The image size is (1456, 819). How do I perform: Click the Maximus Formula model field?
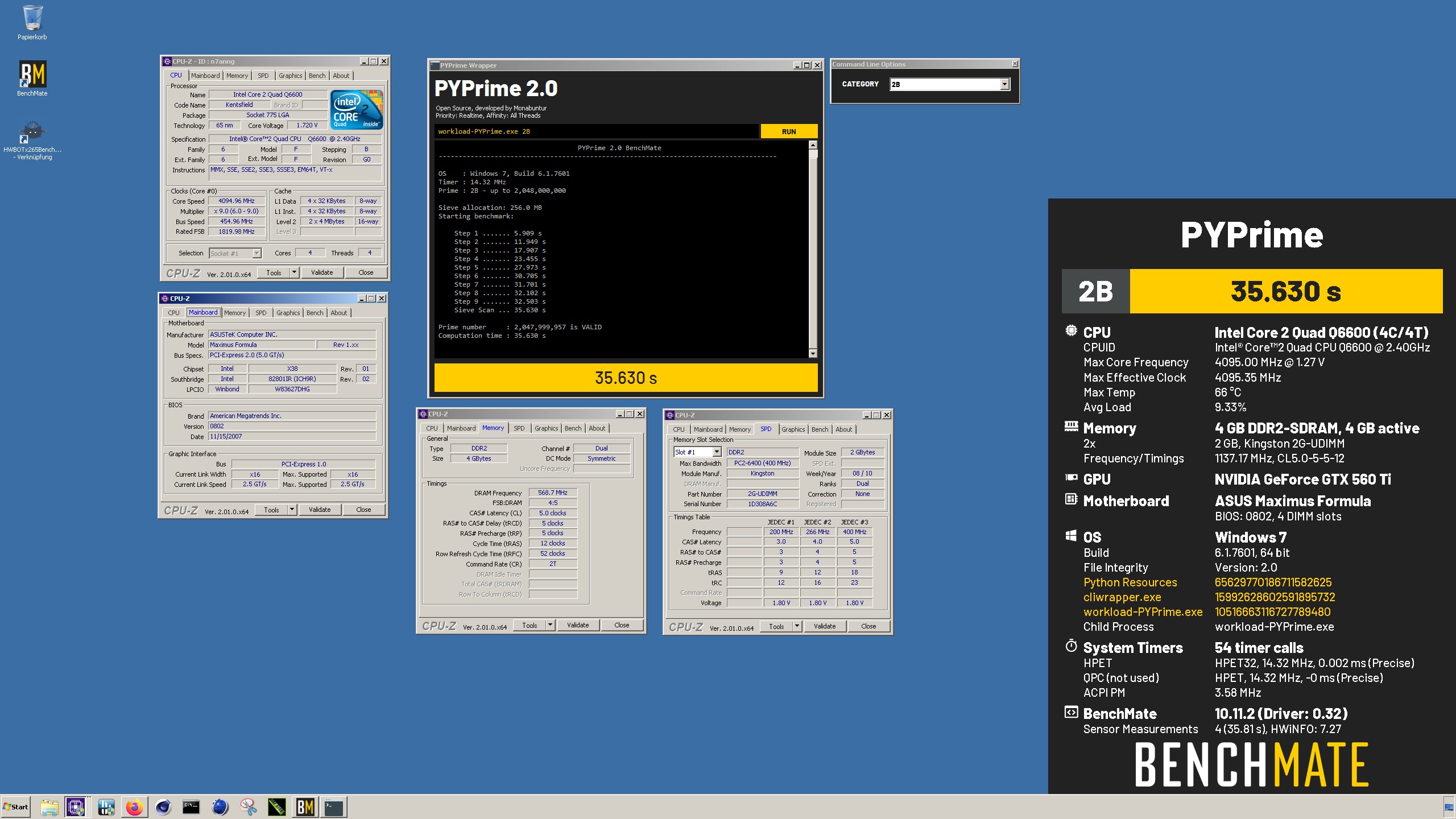262,345
